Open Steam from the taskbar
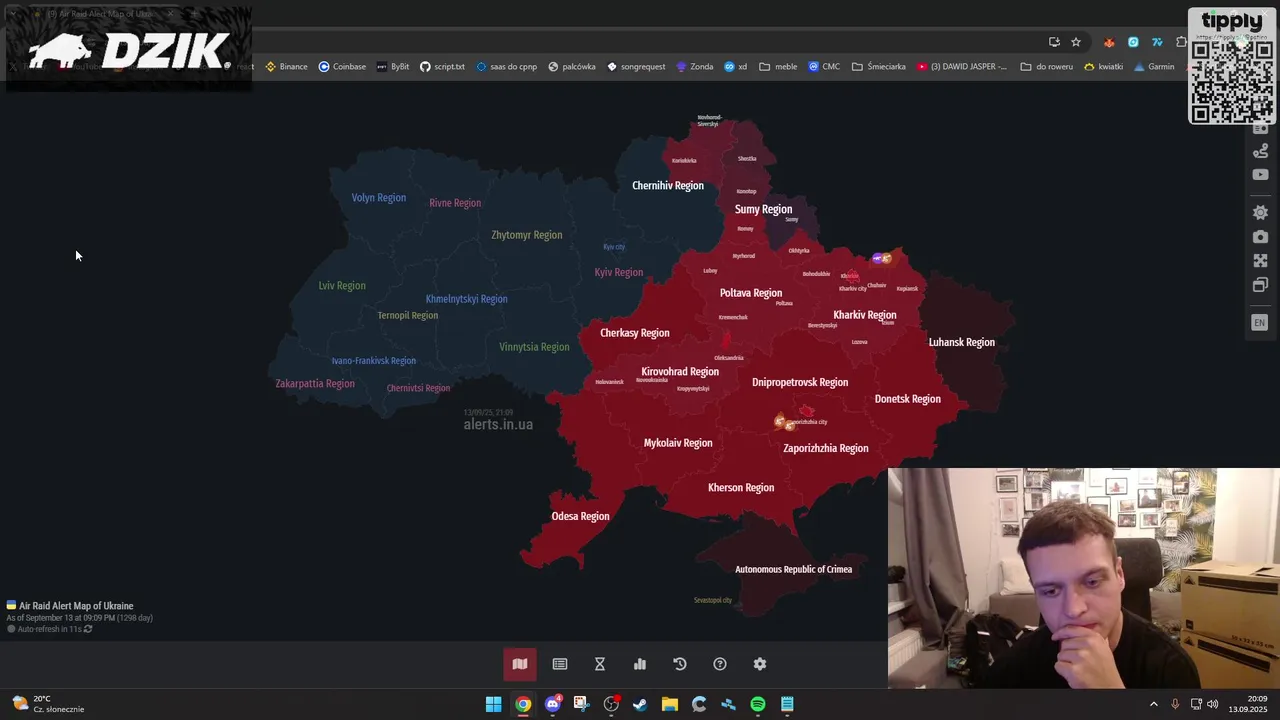This screenshot has width=1280, height=720. 640,704
